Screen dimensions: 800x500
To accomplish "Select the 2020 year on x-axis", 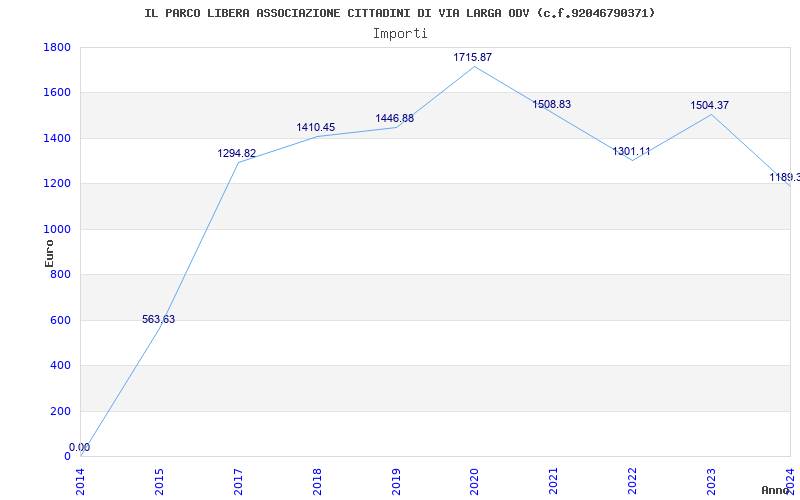I will tap(474, 480).
